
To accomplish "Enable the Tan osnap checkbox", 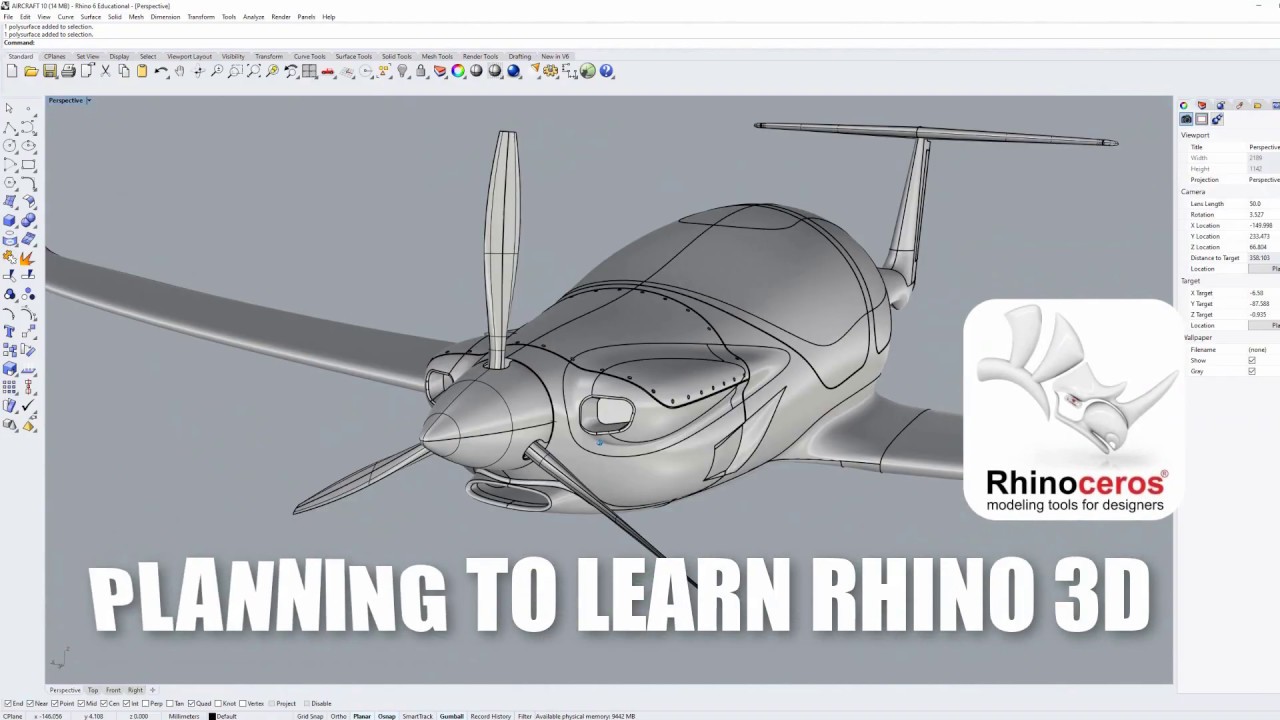I will tap(168, 704).
